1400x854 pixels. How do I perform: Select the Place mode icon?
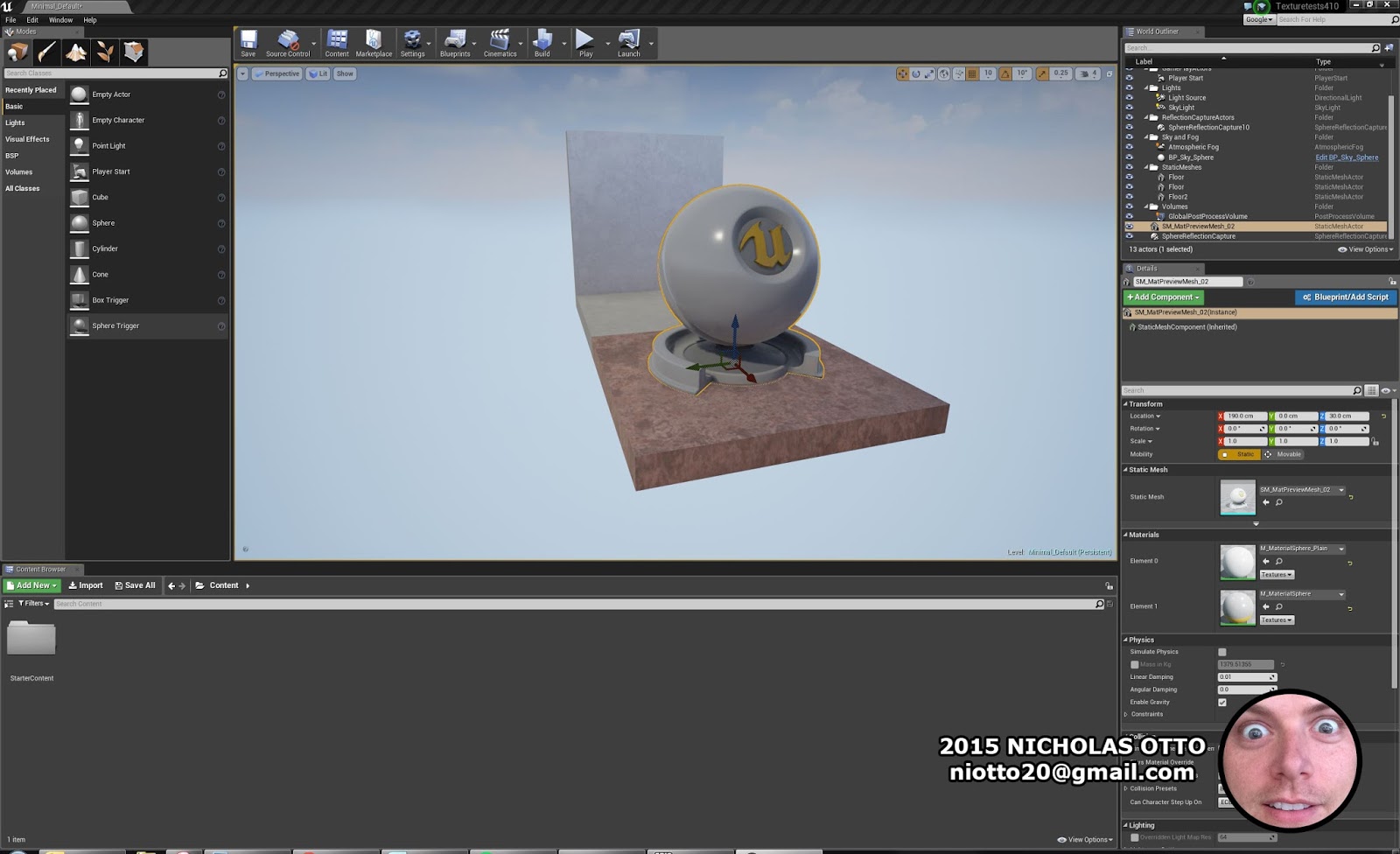[x=17, y=52]
